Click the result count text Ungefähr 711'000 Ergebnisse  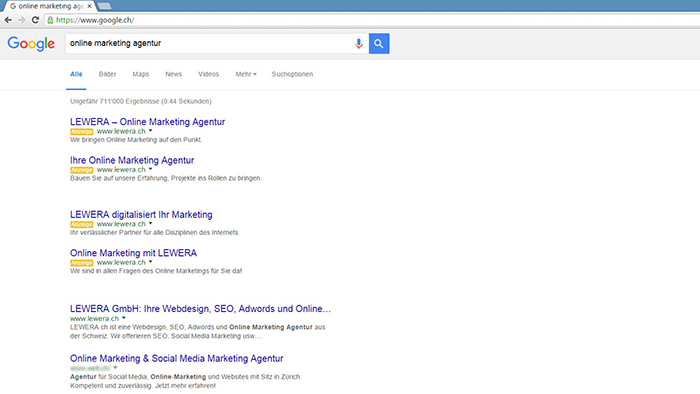tap(141, 101)
